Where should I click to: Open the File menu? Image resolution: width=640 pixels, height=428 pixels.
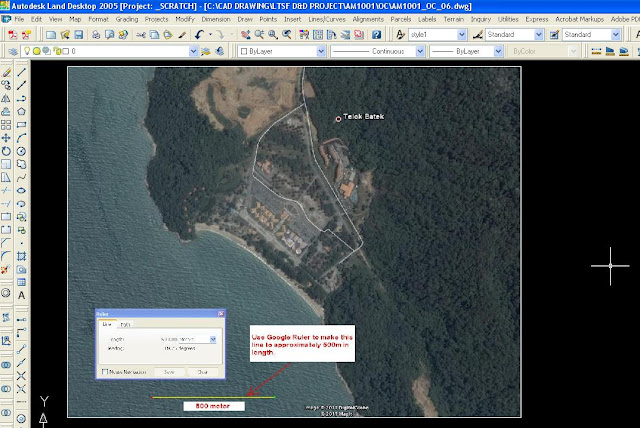(x=19, y=19)
